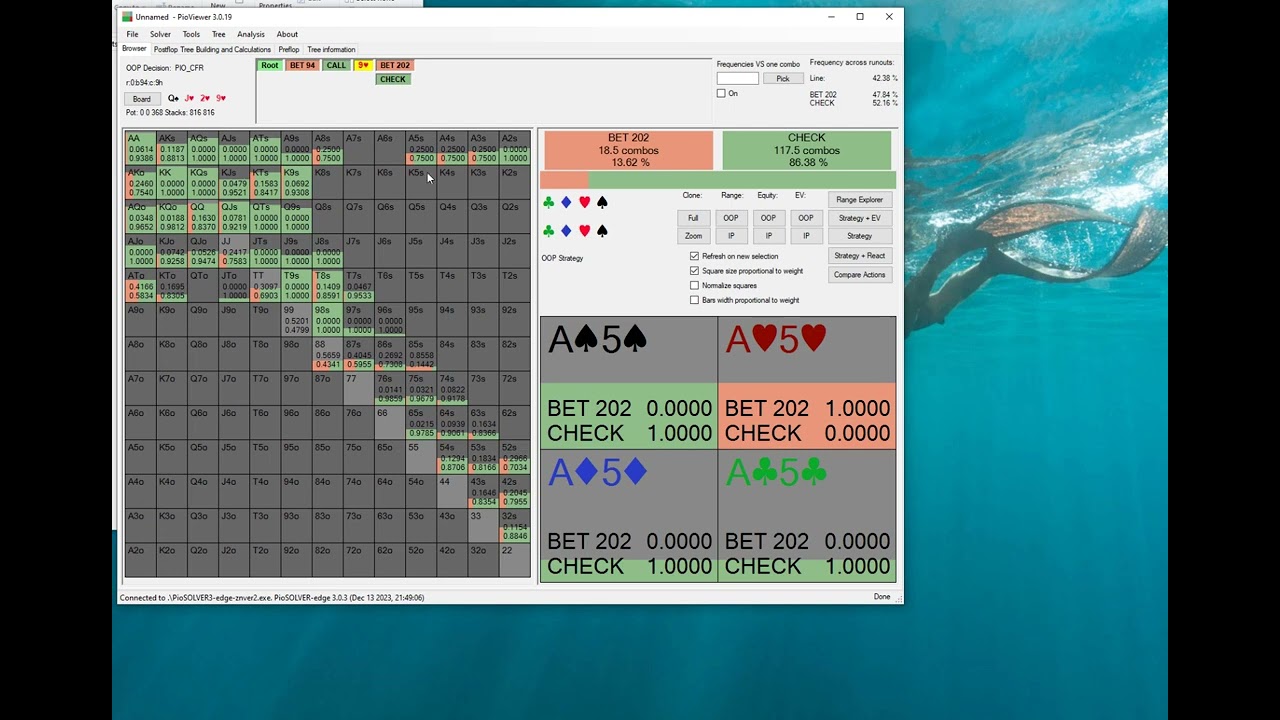1280x720 pixels.
Task: Switch to the Preflop tab
Action: coord(289,49)
